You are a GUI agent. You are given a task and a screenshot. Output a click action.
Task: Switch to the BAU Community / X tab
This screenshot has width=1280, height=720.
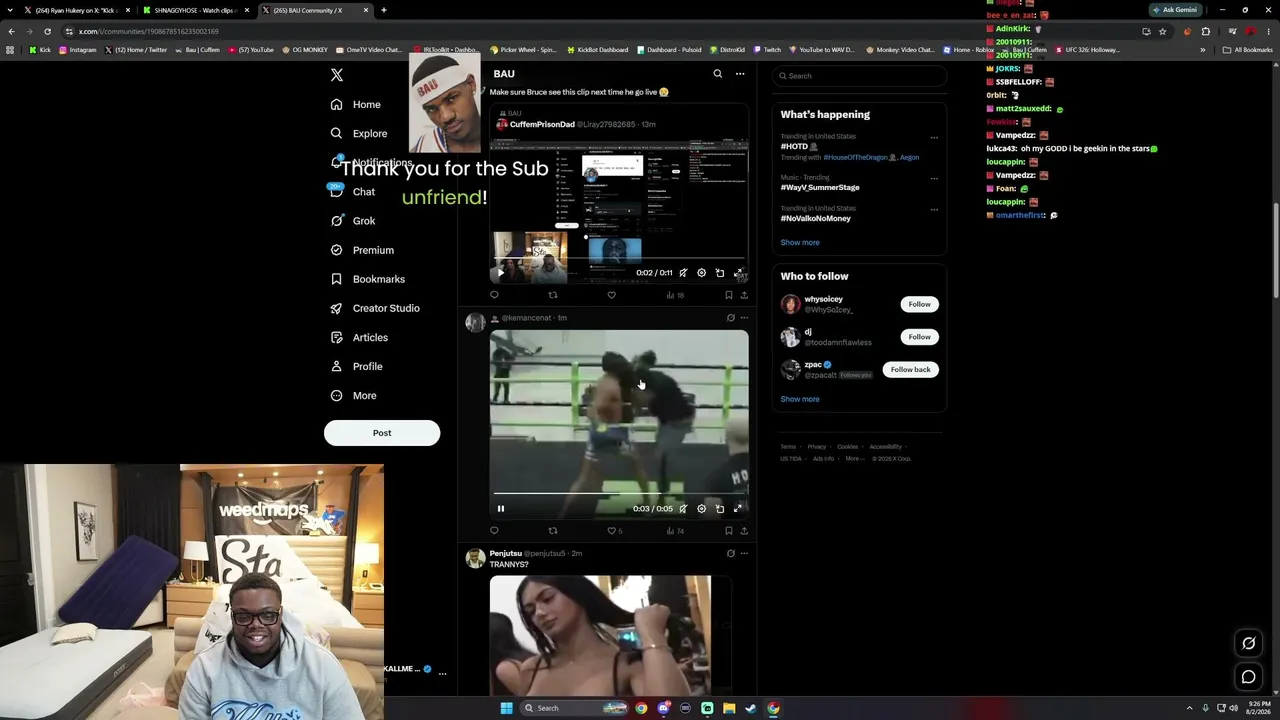(x=314, y=10)
